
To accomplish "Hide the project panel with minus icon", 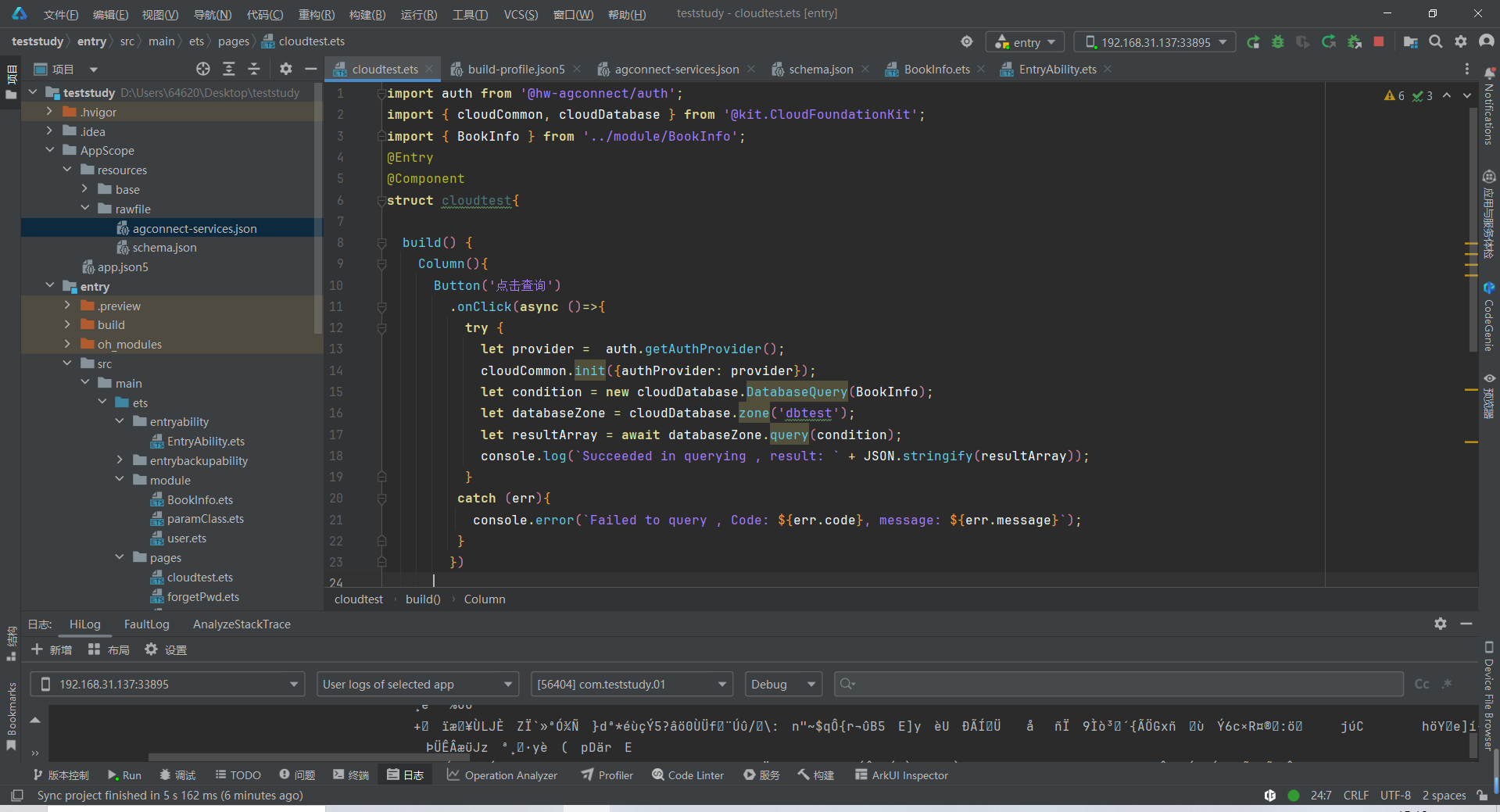I will click(x=310, y=69).
